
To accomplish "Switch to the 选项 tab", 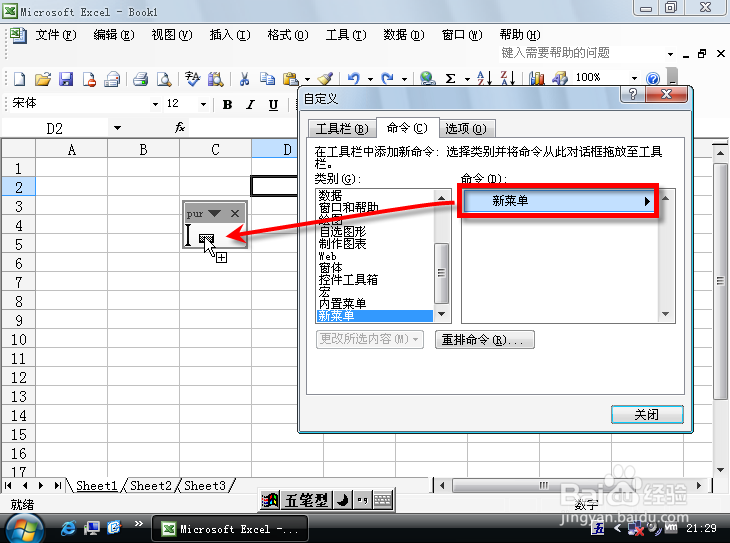I will (x=466, y=129).
